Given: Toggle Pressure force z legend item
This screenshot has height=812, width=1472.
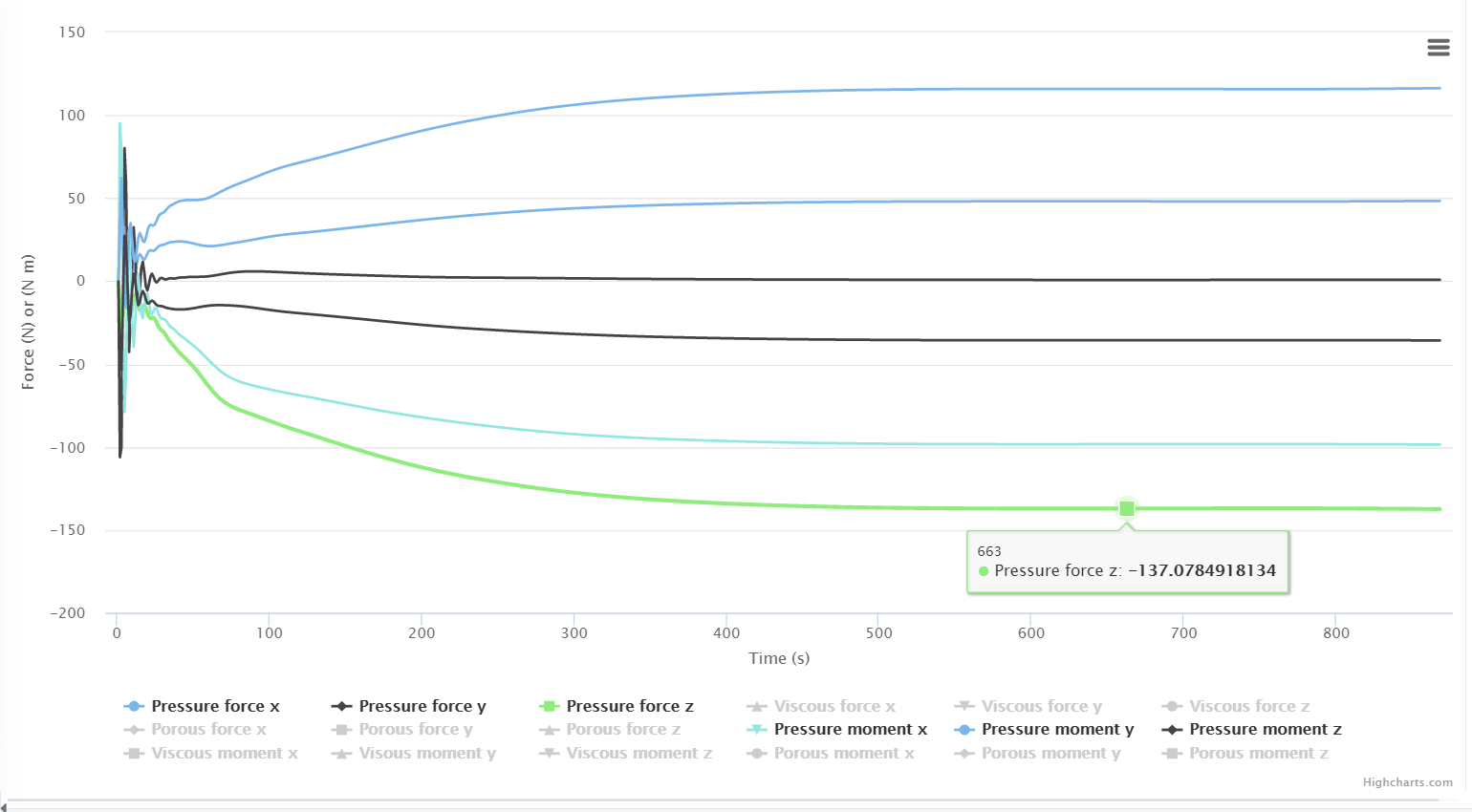Looking at the screenshot, I should pos(629,707).
